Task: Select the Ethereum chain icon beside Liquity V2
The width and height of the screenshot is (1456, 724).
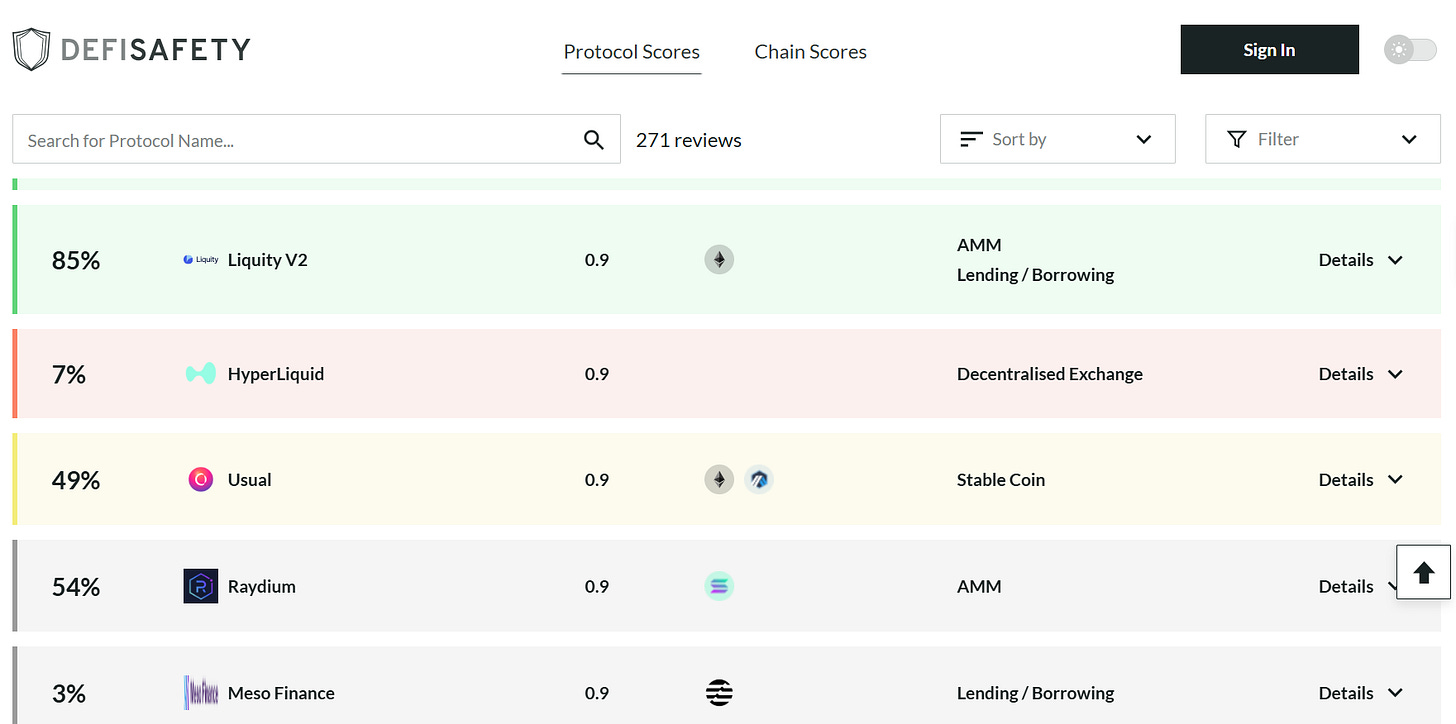Action: [x=719, y=259]
